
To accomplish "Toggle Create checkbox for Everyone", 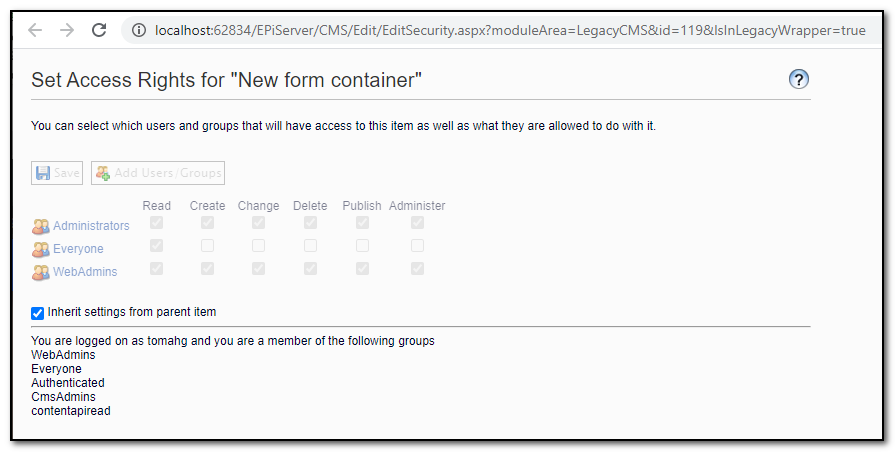I will tap(207, 245).
